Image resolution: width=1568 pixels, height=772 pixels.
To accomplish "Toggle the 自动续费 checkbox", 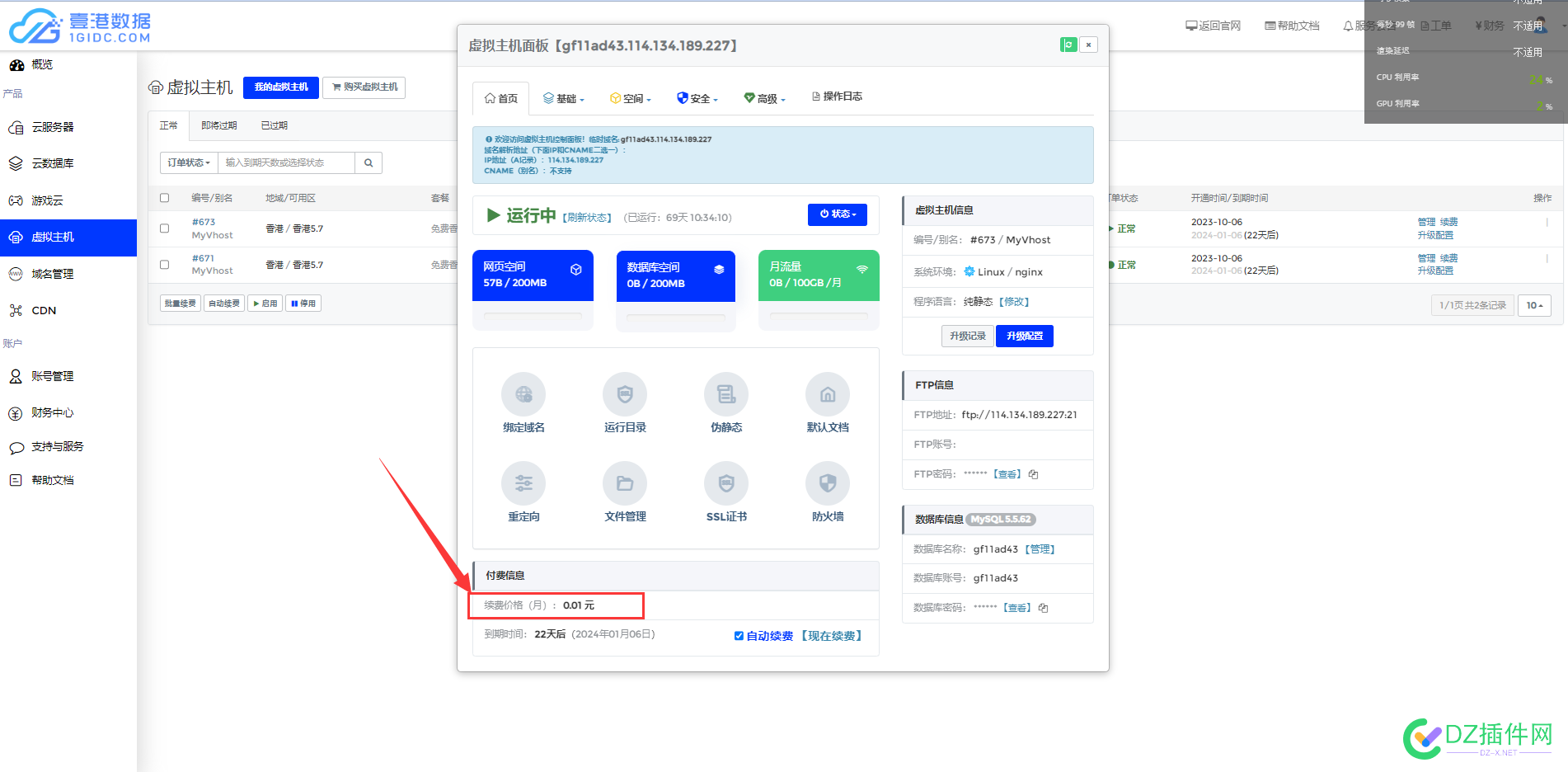I will tap(739, 636).
